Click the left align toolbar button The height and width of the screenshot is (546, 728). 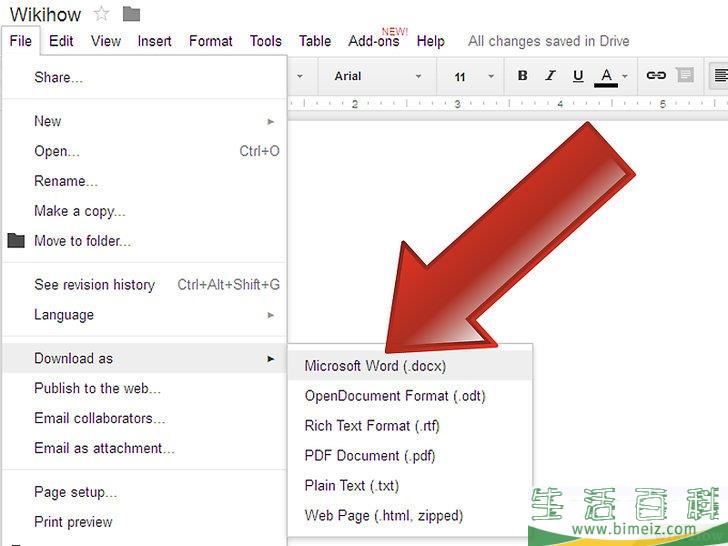click(720, 76)
